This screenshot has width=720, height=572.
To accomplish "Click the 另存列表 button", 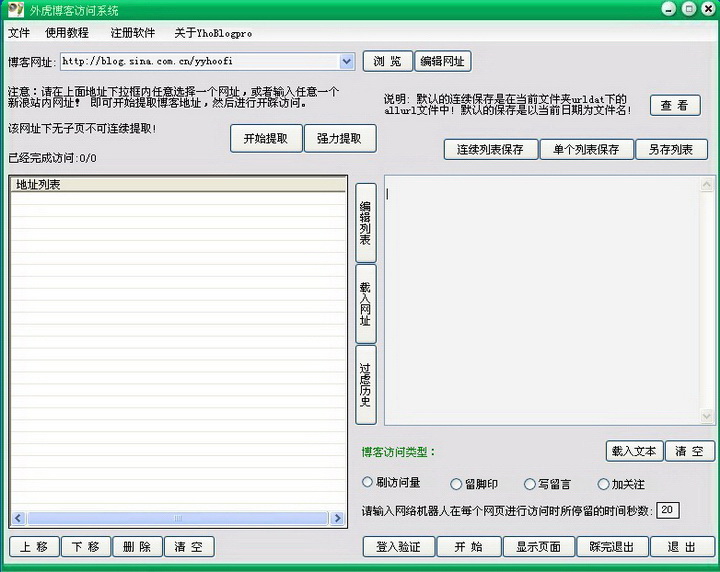I will 671,150.
